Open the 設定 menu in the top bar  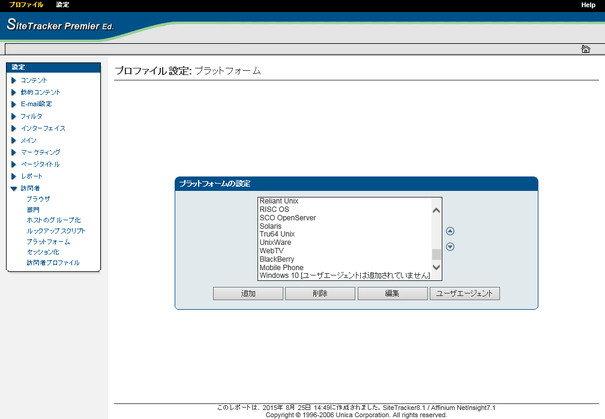[x=62, y=5]
